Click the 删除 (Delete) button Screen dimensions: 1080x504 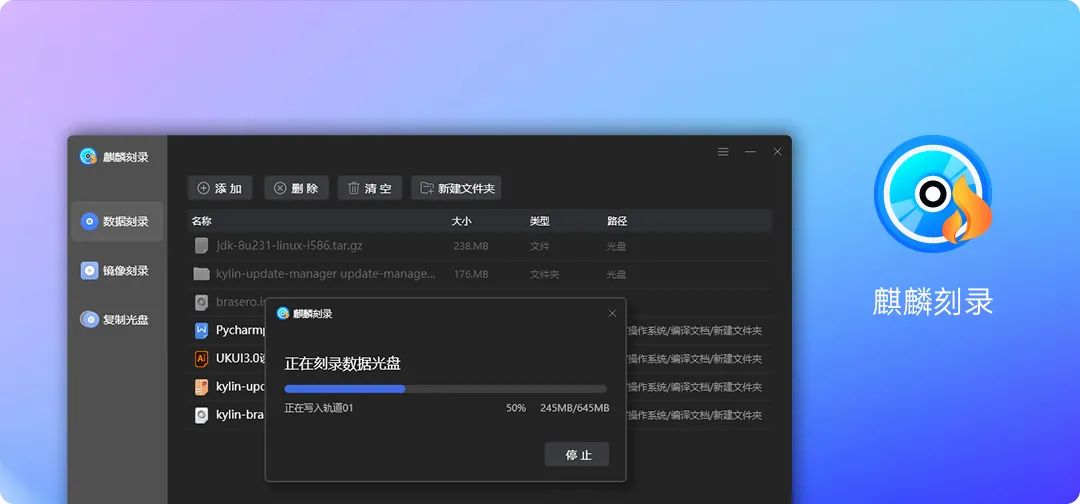[296, 188]
